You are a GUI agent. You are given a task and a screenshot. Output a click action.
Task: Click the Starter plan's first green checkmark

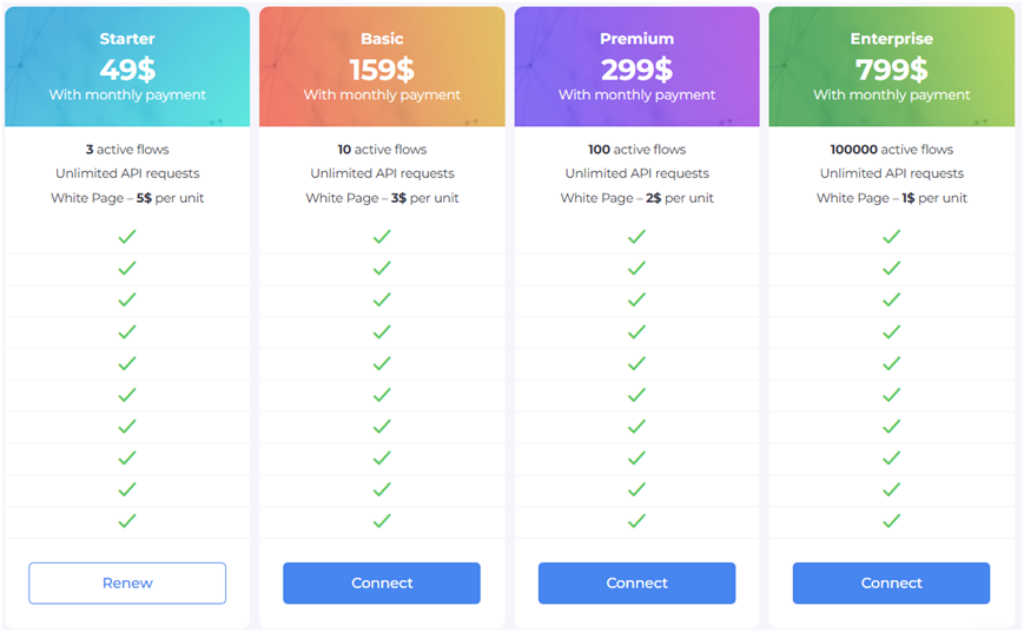[127, 237]
